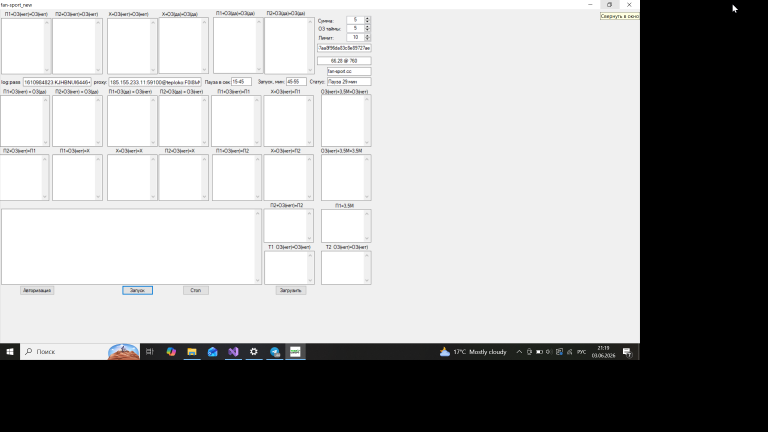Click the 68.28 @ 760 field
The height and width of the screenshot is (432, 768).
[x=344, y=61]
